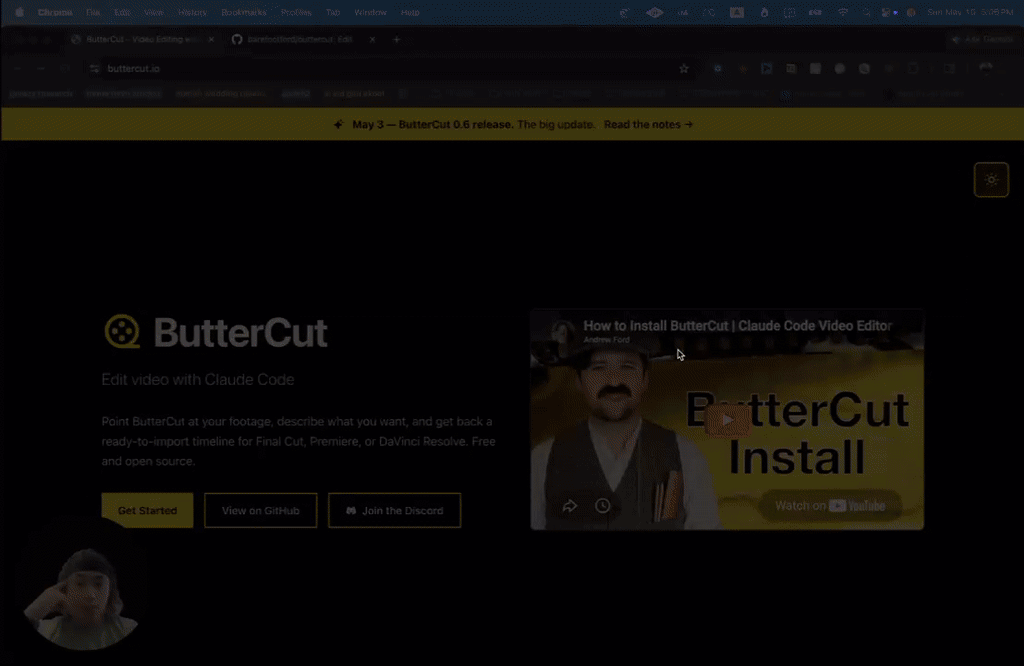Click the ButterCut film reel logo

pyautogui.click(x=122, y=332)
